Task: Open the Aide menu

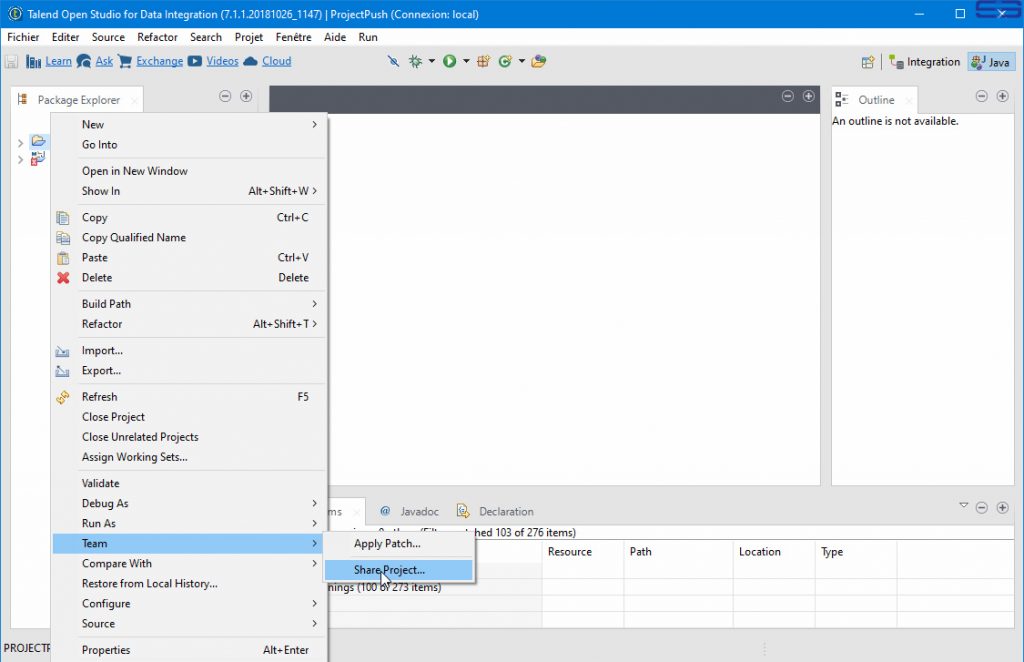Action: 335,37
